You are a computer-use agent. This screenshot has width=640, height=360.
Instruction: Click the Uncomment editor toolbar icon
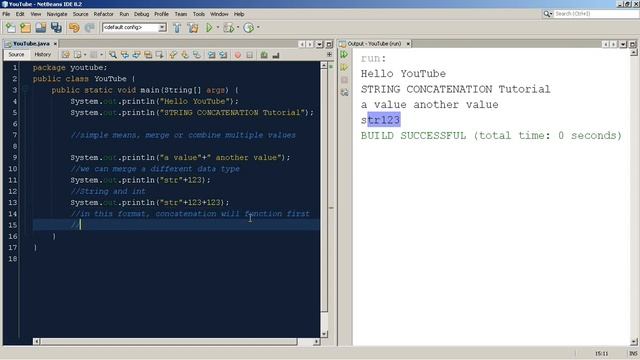pos(276,55)
